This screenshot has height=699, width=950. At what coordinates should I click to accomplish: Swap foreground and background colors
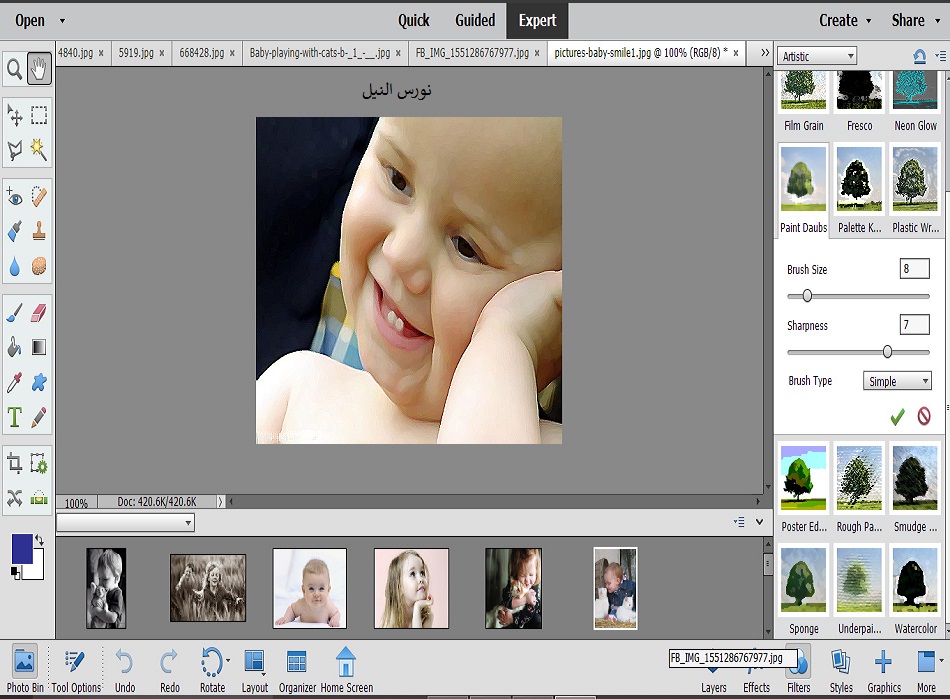[38, 541]
